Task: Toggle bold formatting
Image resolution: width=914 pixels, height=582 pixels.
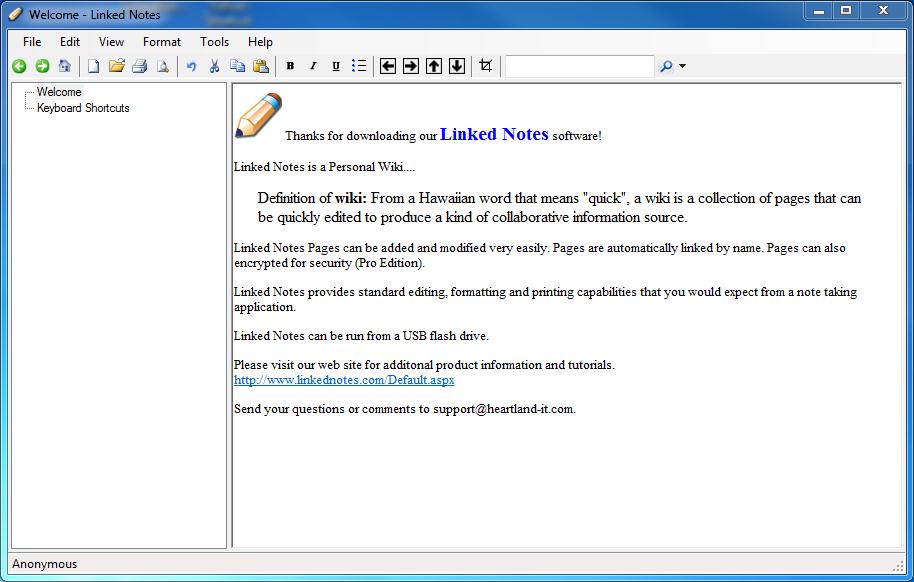Action: coord(290,65)
